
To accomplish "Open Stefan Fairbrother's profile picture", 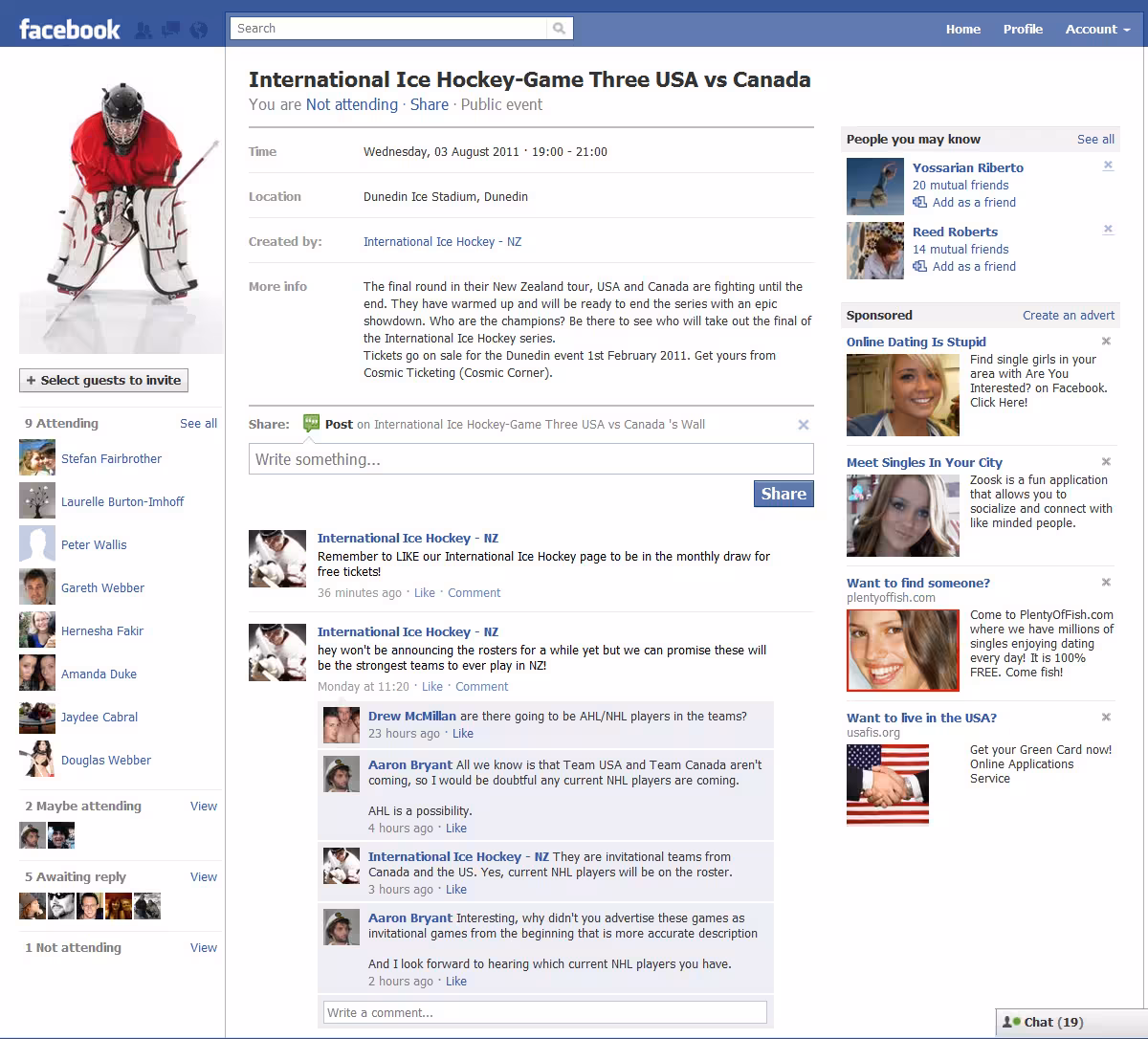I will pos(37,457).
